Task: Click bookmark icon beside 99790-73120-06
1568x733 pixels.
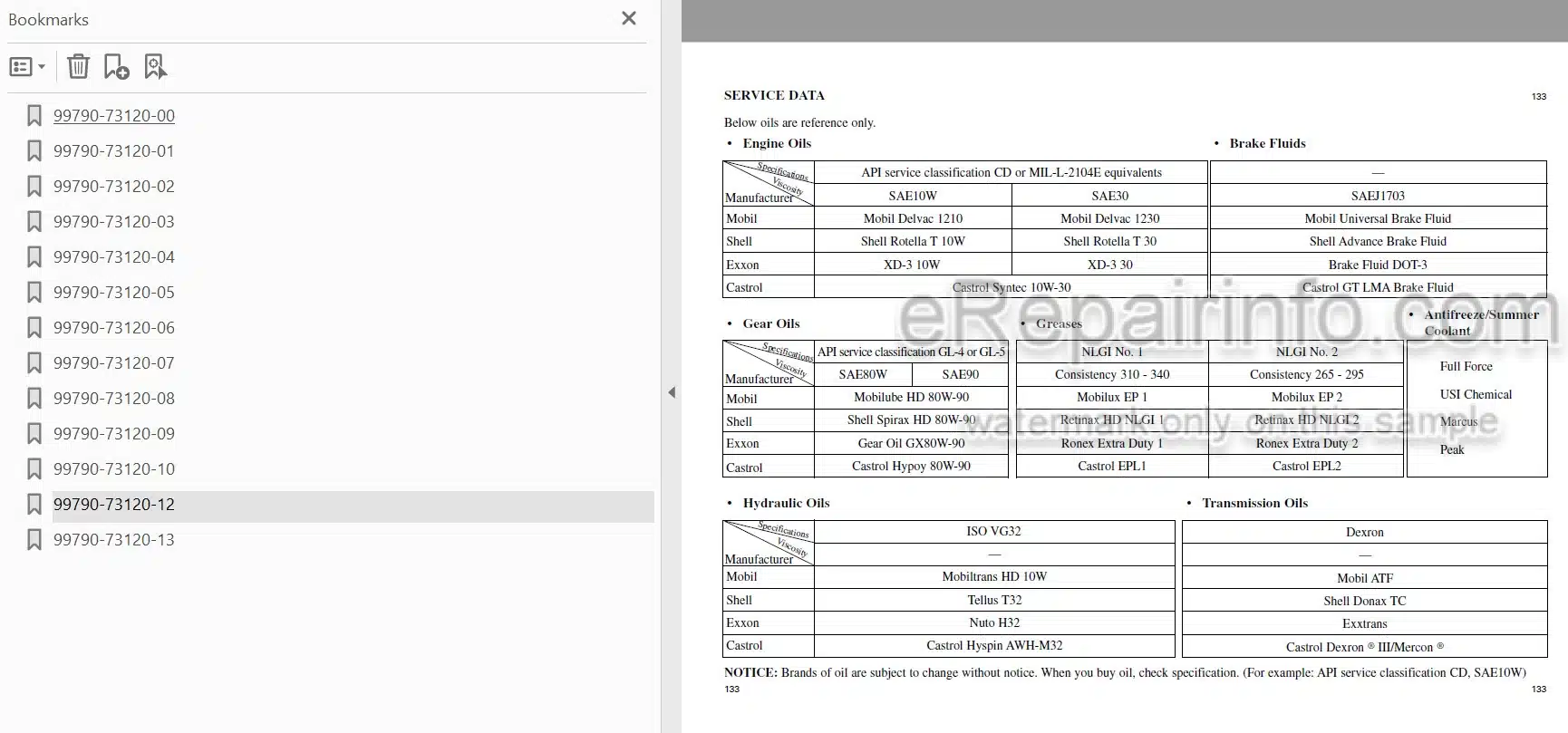Action: pos(34,328)
